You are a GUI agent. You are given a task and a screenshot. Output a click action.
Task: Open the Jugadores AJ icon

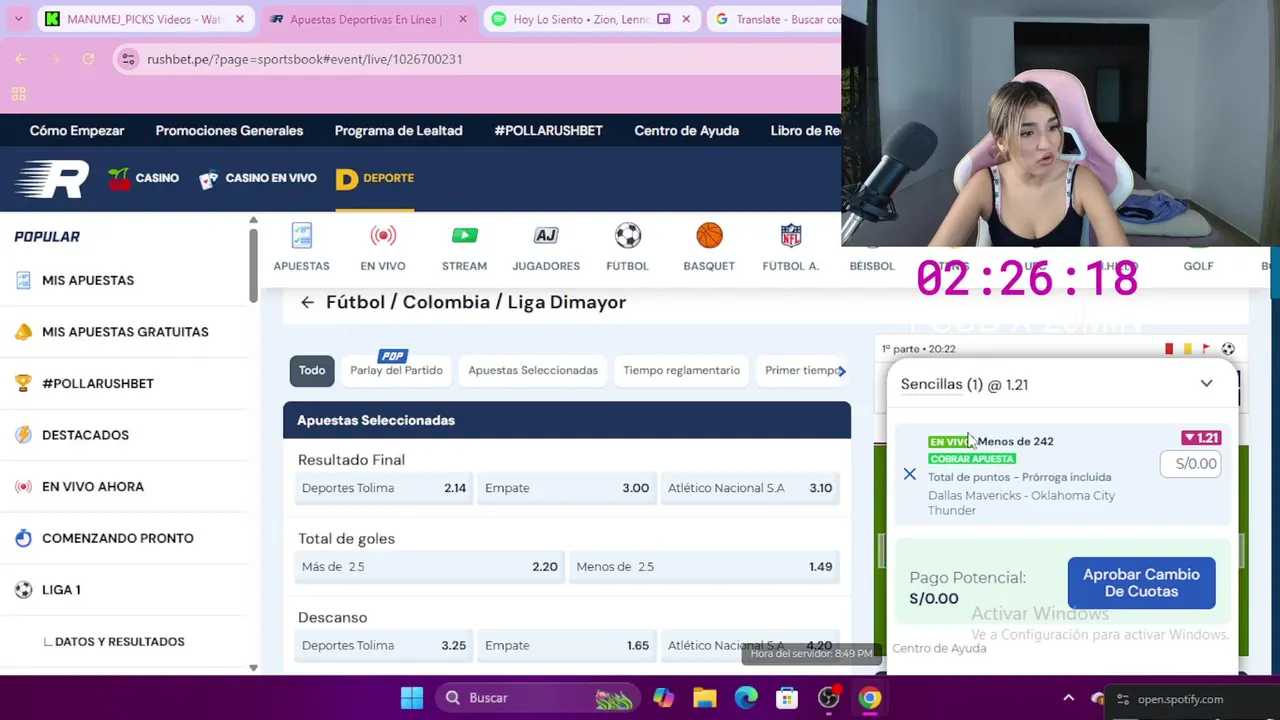pyautogui.click(x=546, y=247)
